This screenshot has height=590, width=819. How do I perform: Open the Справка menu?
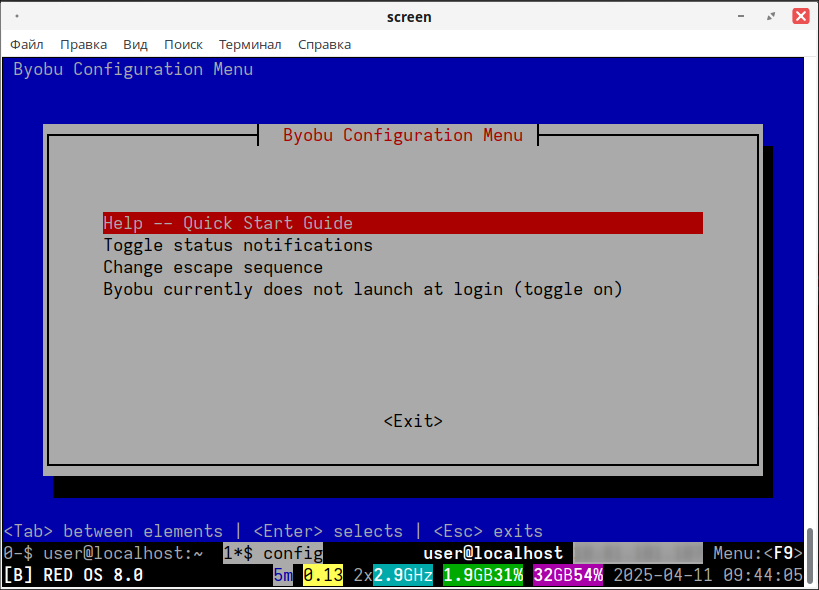(x=324, y=45)
